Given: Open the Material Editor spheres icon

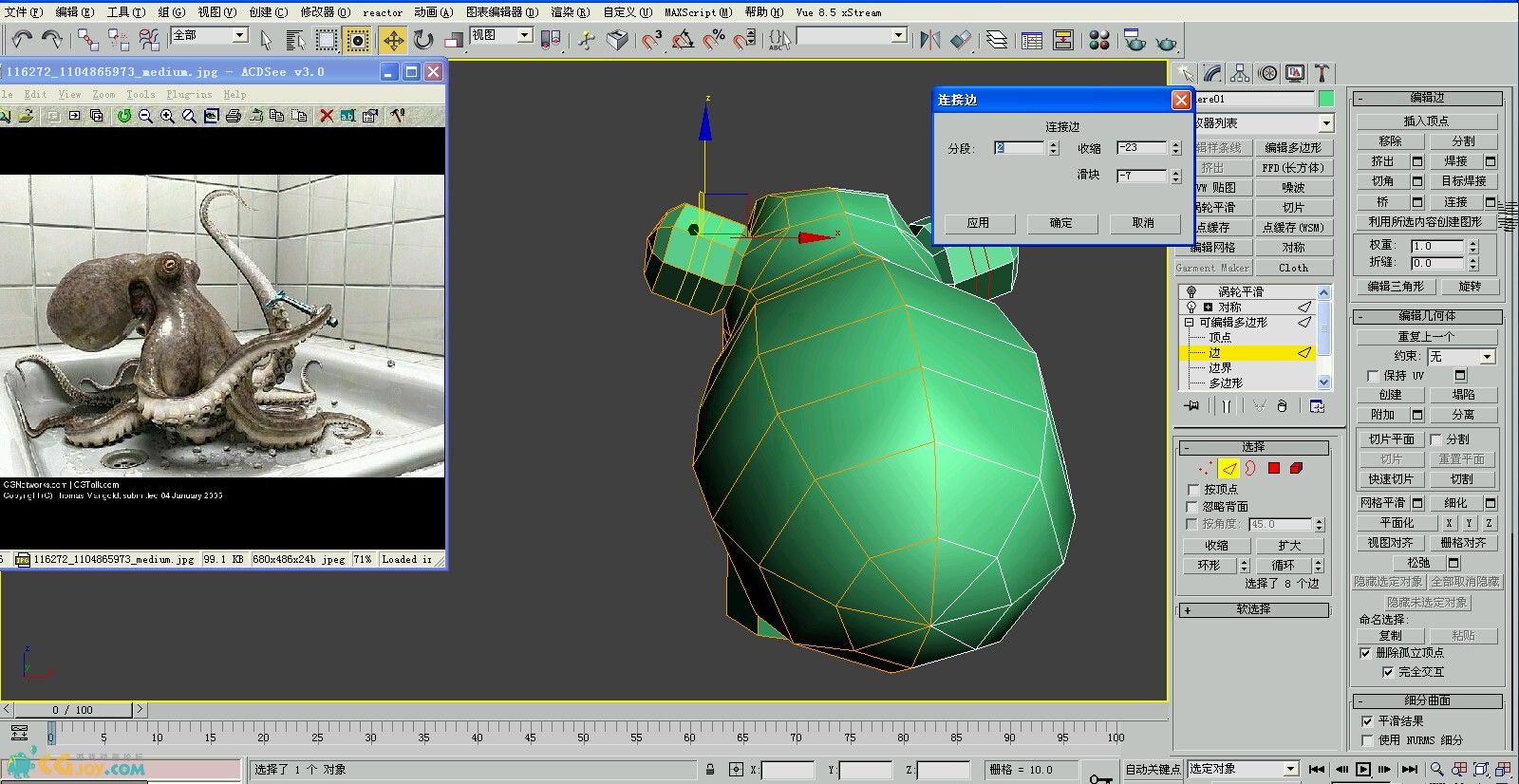Looking at the screenshot, I should pos(1099,40).
